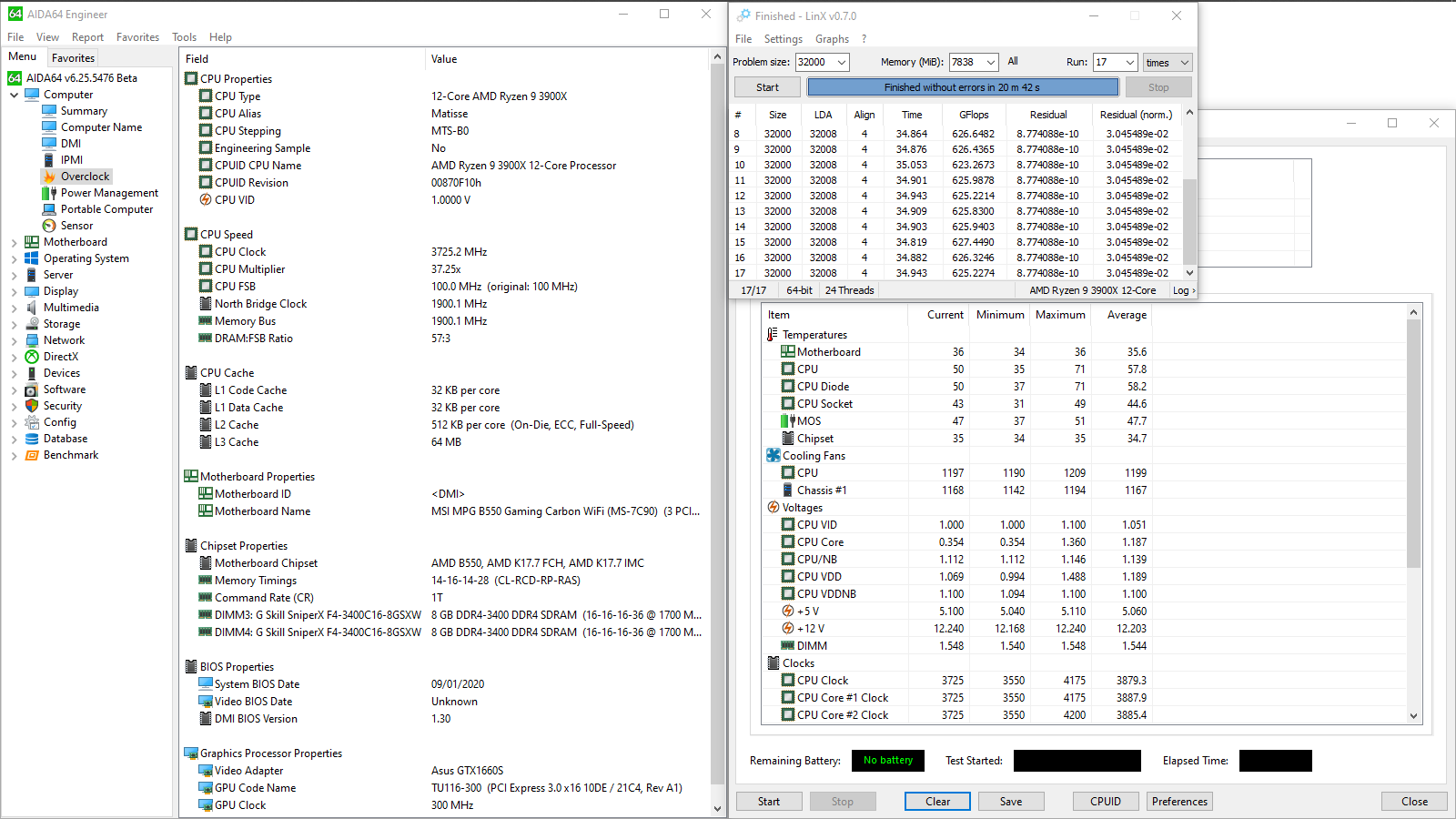Select the GPU Code Name row
The image size is (1456, 819).
[444, 788]
